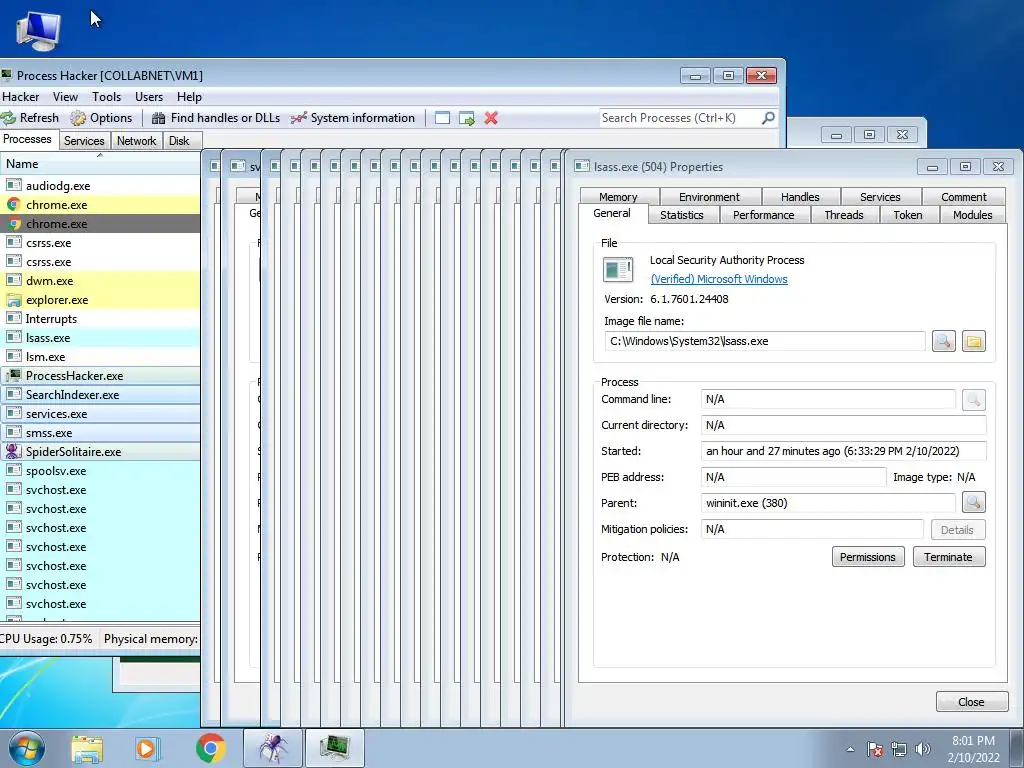Click the explorer.exe process icon

point(14,300)
